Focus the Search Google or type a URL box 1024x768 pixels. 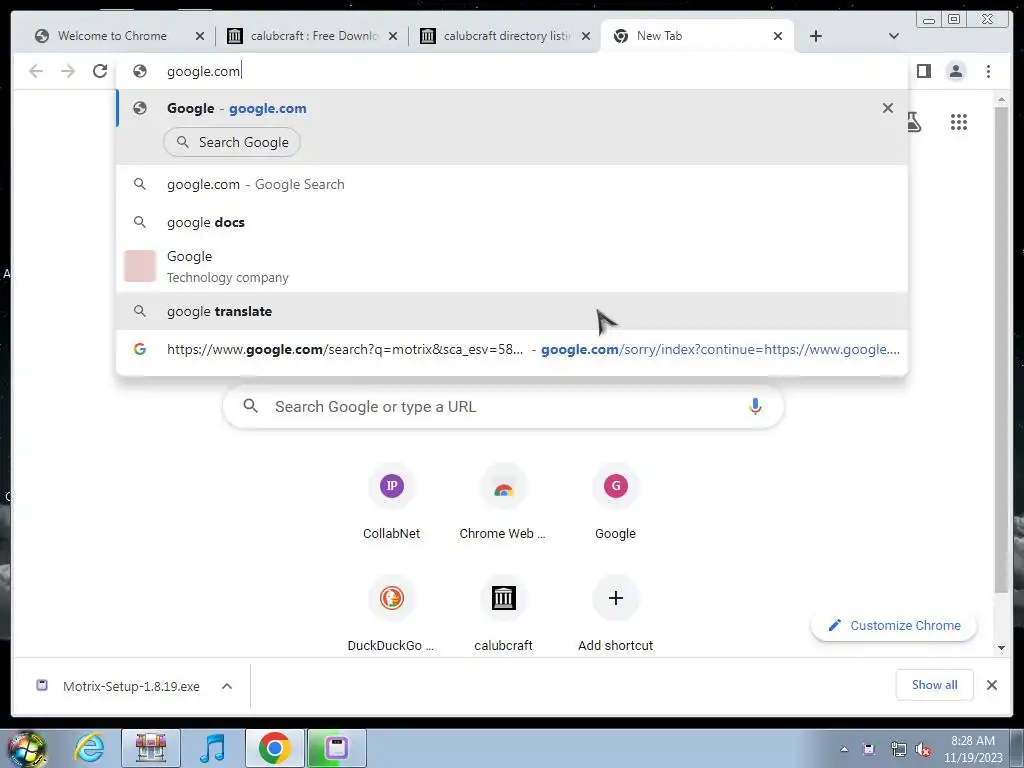[x=503, y=406]
